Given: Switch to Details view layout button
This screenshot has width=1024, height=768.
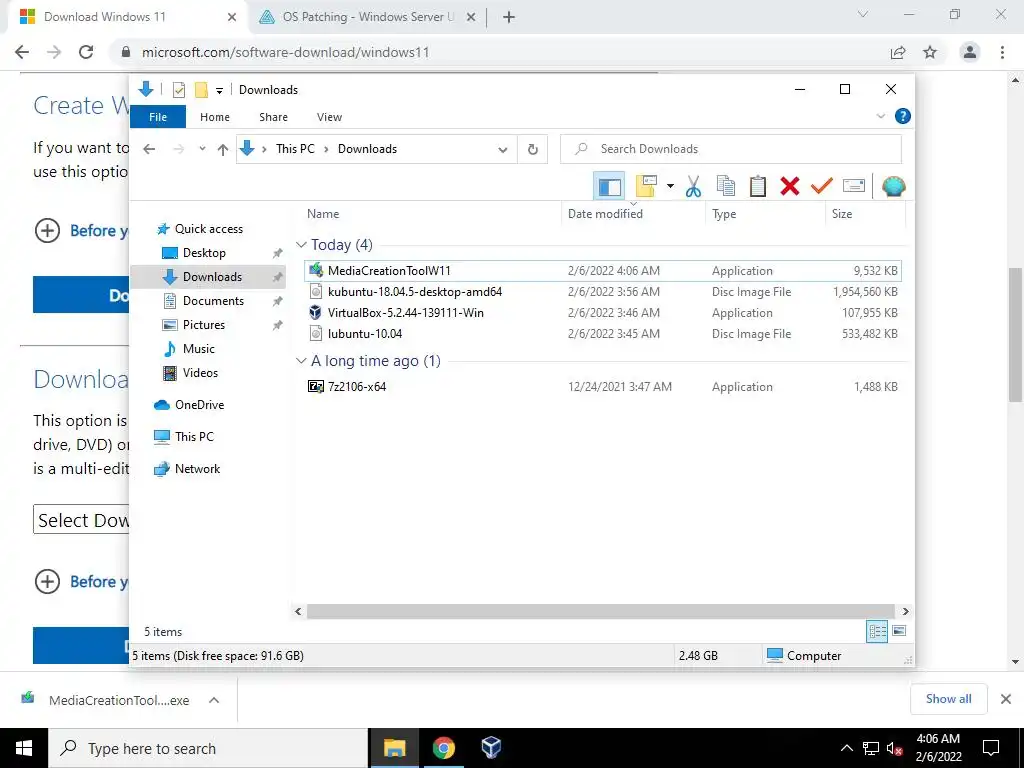Looking at the screenshot, I should [x=877, y=631].
